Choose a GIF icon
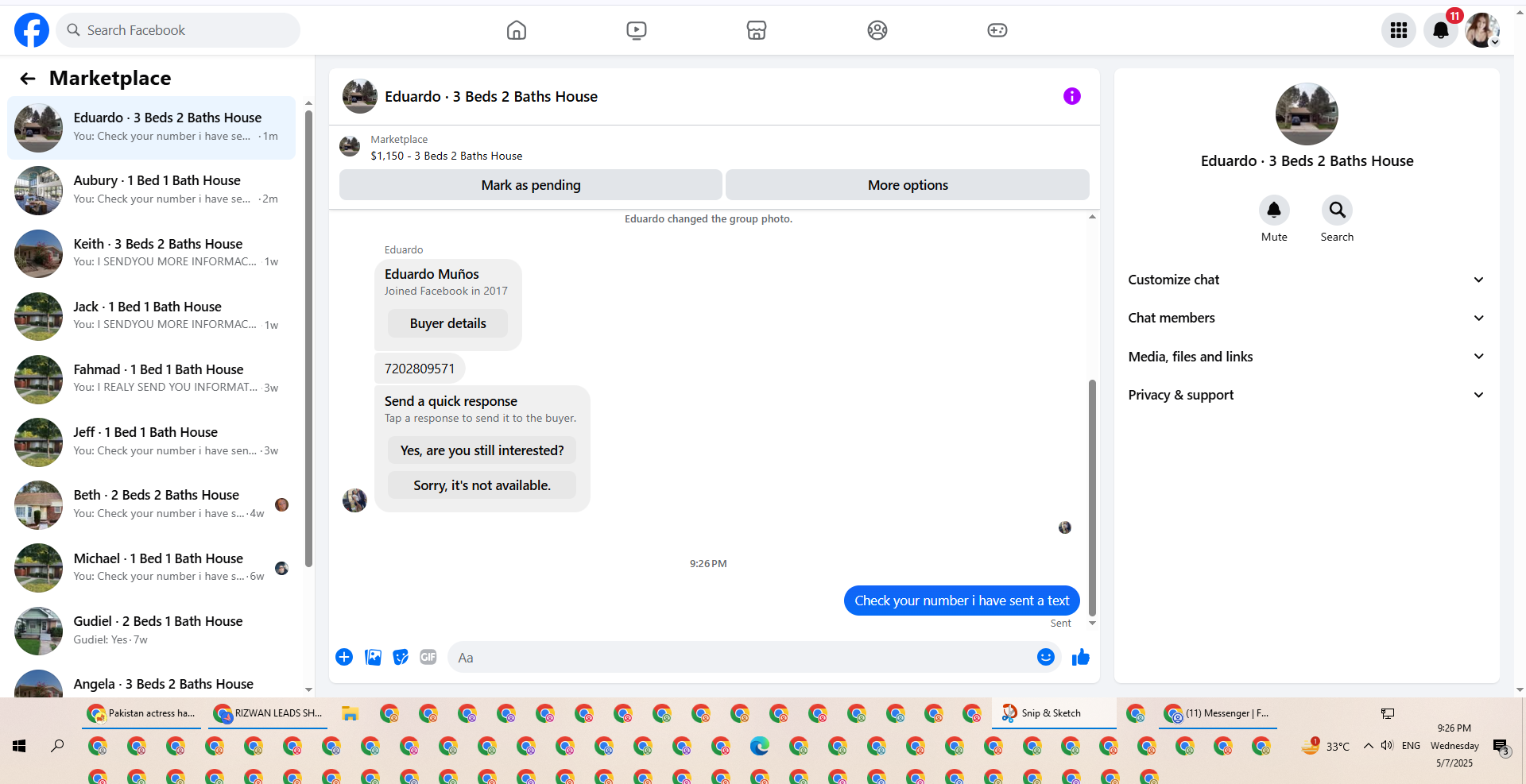 click(x=428, y=657)
